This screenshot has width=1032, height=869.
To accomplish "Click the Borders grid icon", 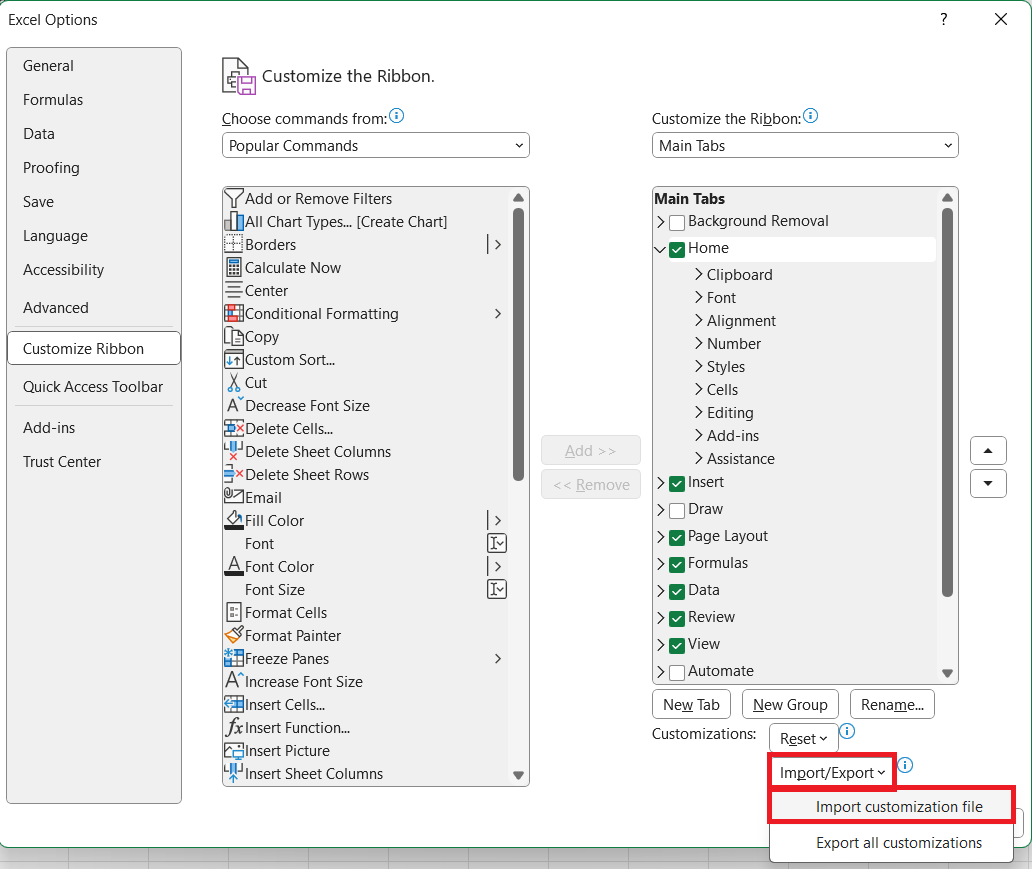I will tap(234, 244).
